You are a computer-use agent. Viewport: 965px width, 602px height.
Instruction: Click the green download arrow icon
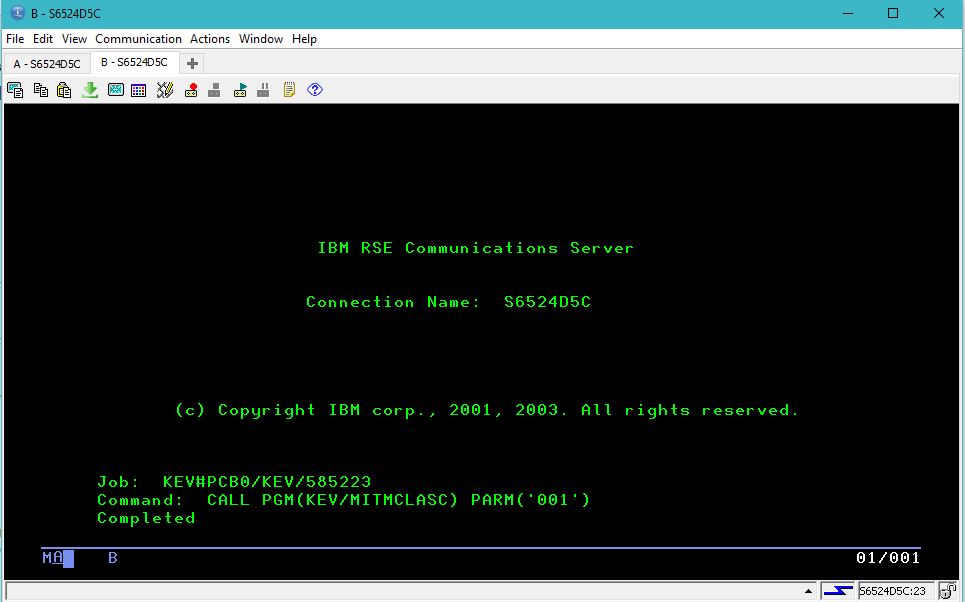coord(90,90)
